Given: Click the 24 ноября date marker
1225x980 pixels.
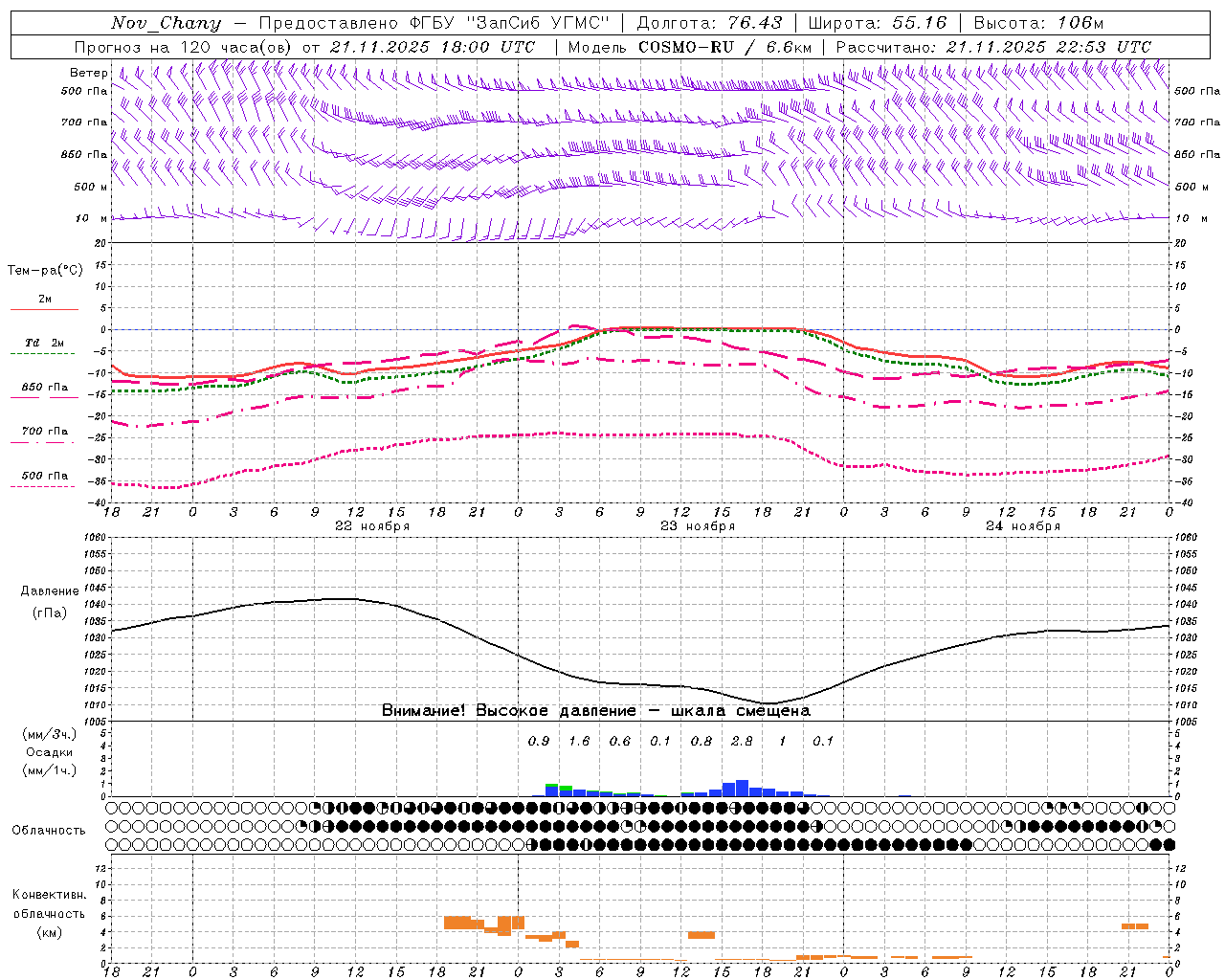Looking at the screenshot, I should (1023, 526).
